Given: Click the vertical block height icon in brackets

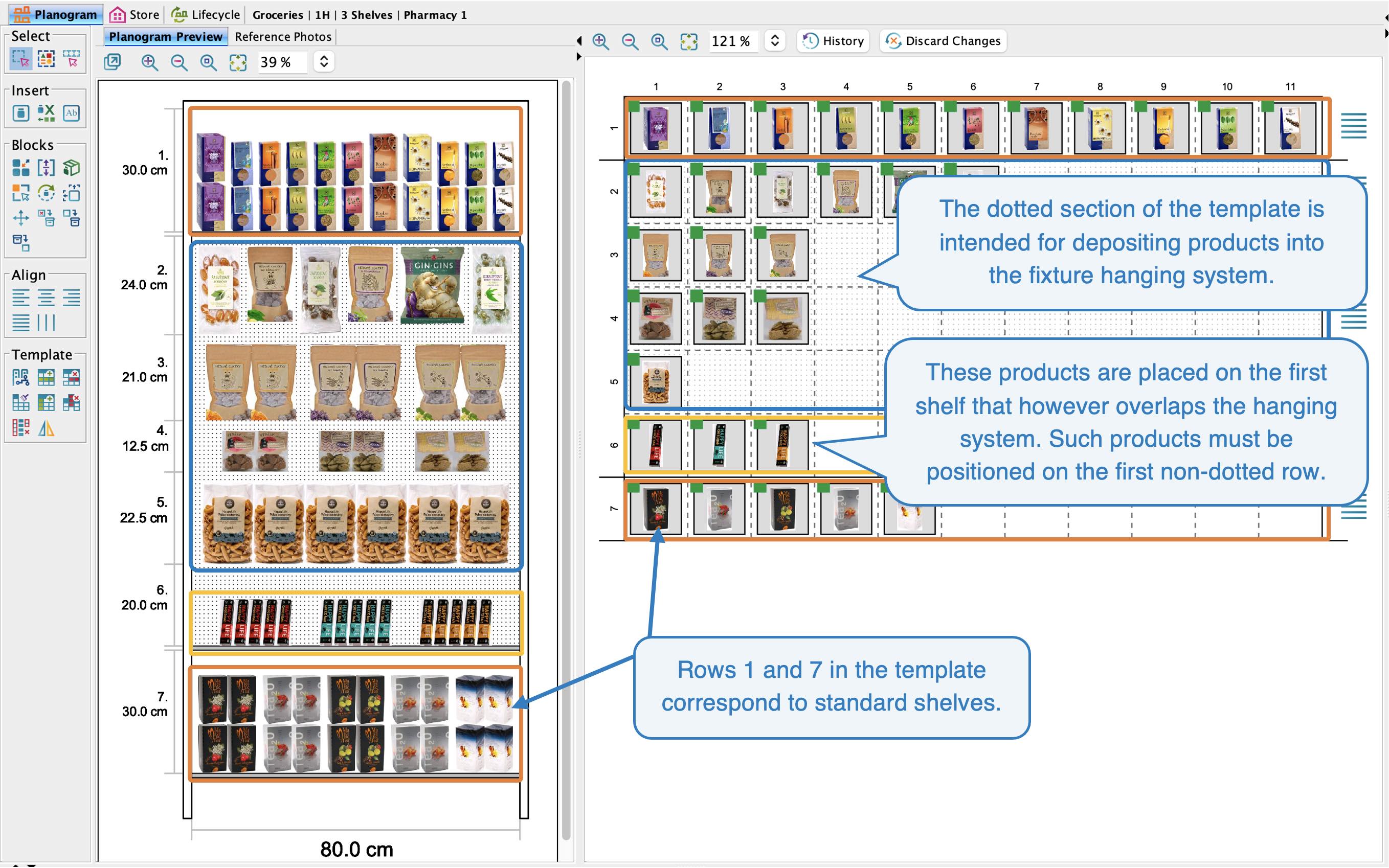Looking at the screenshot, I should tap(46, 168).
